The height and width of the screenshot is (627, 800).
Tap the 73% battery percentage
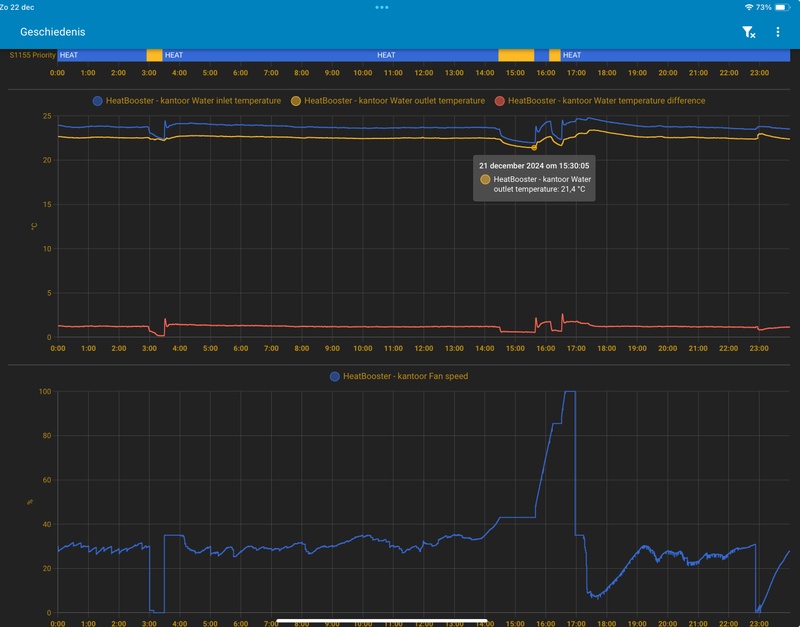pos(764,7)
